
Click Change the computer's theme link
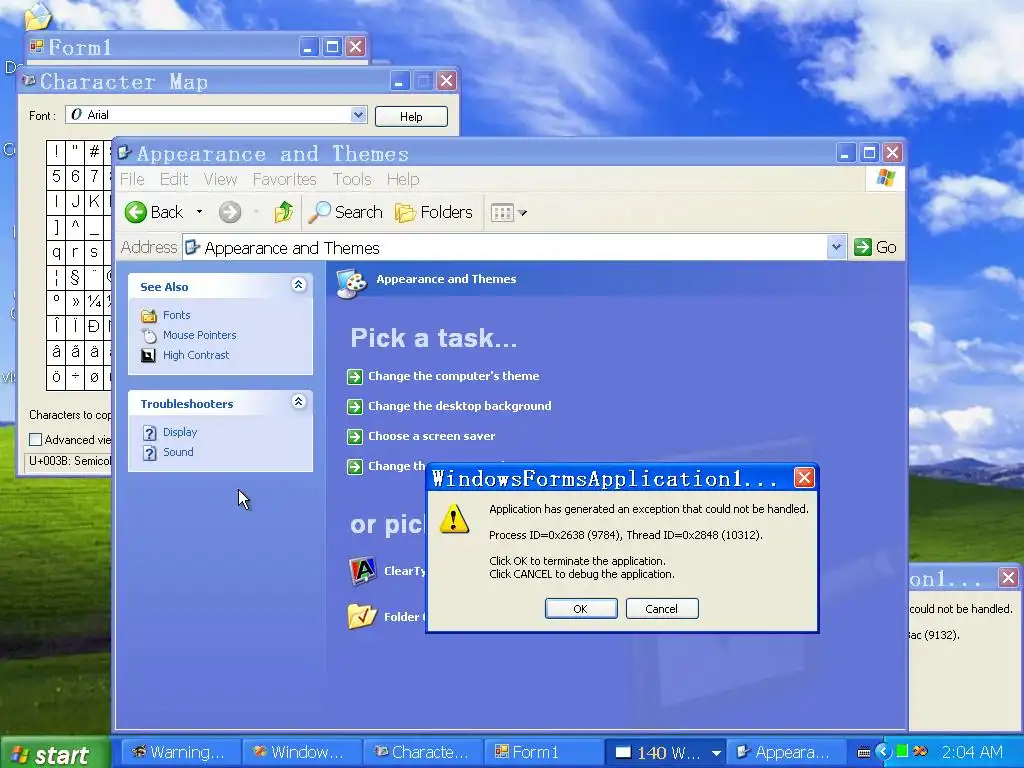454,376
